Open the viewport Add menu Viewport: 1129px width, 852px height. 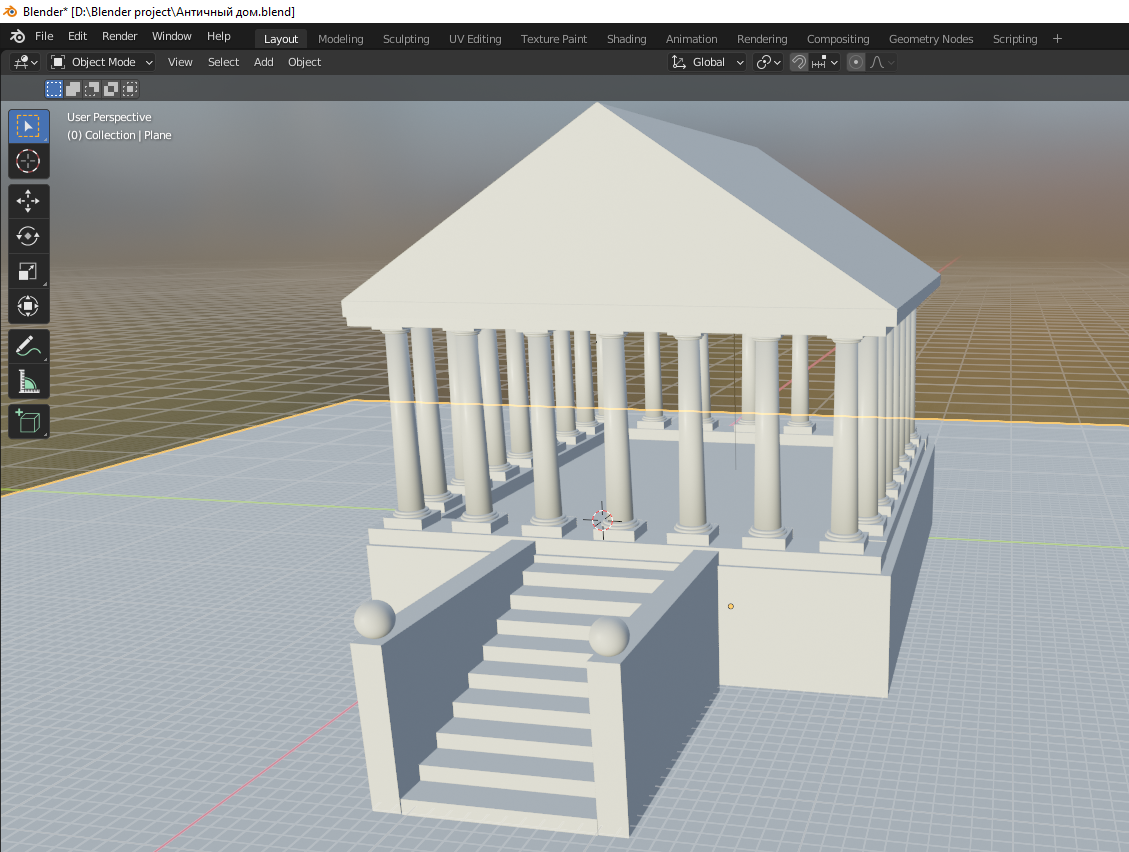tap(264, 62)
